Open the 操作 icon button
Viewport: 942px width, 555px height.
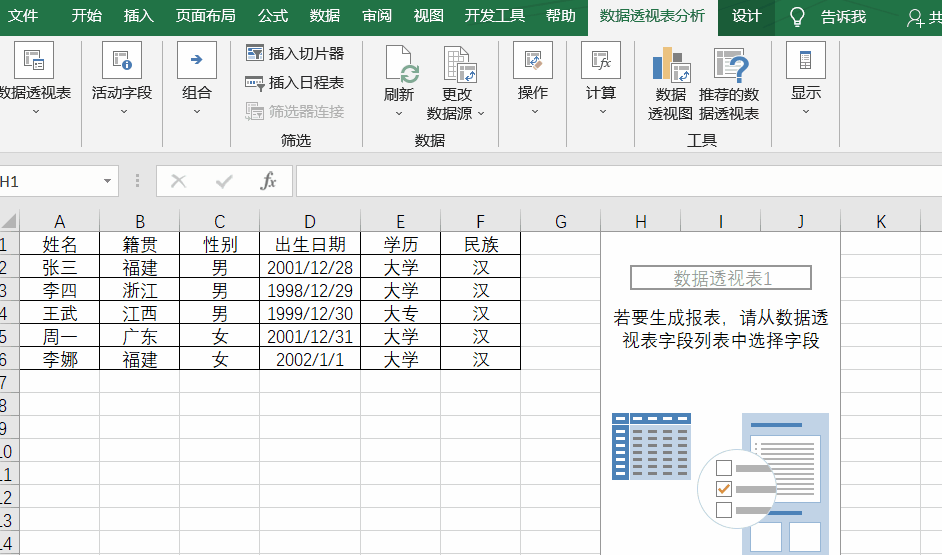pos(533,60)
